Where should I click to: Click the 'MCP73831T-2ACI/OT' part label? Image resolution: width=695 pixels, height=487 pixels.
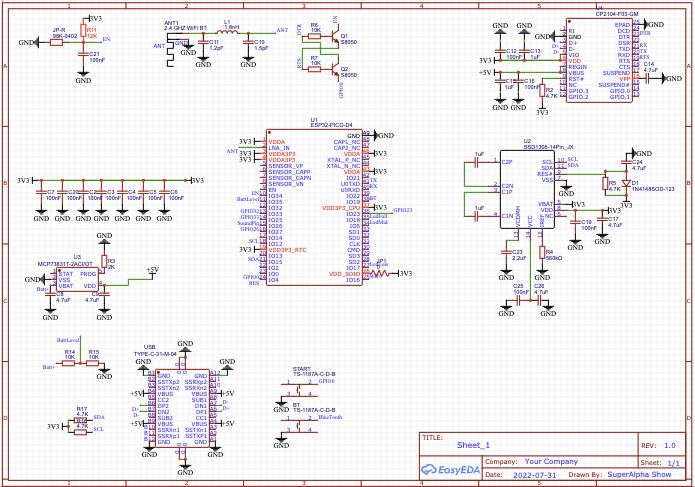pos(65,264)
